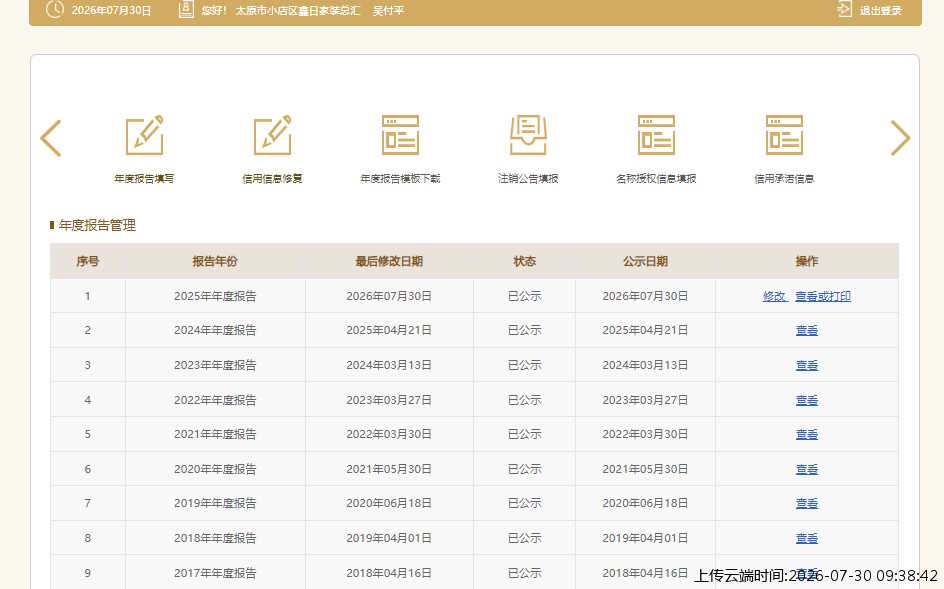Viewport: 944px width, 589px height.
Task: Click the user name 吴付平
Action: tap(388, 10)
